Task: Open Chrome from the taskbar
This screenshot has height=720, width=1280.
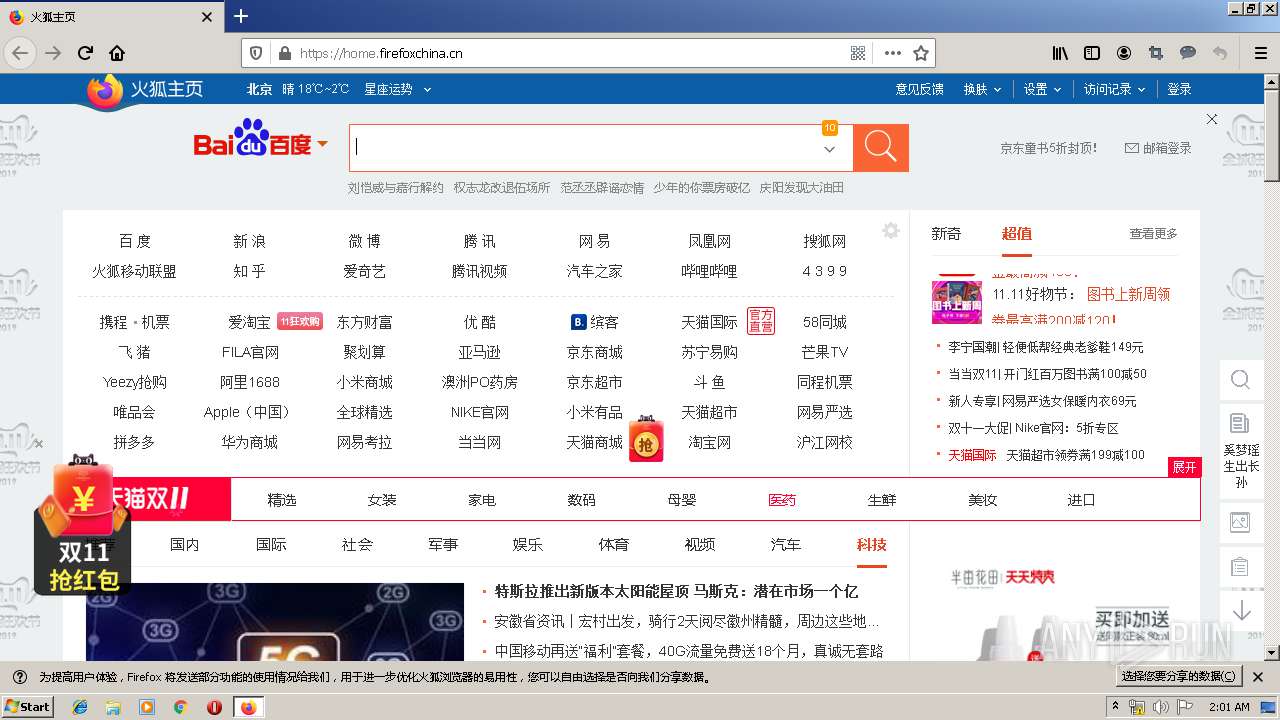Action: tap(181, 707)
